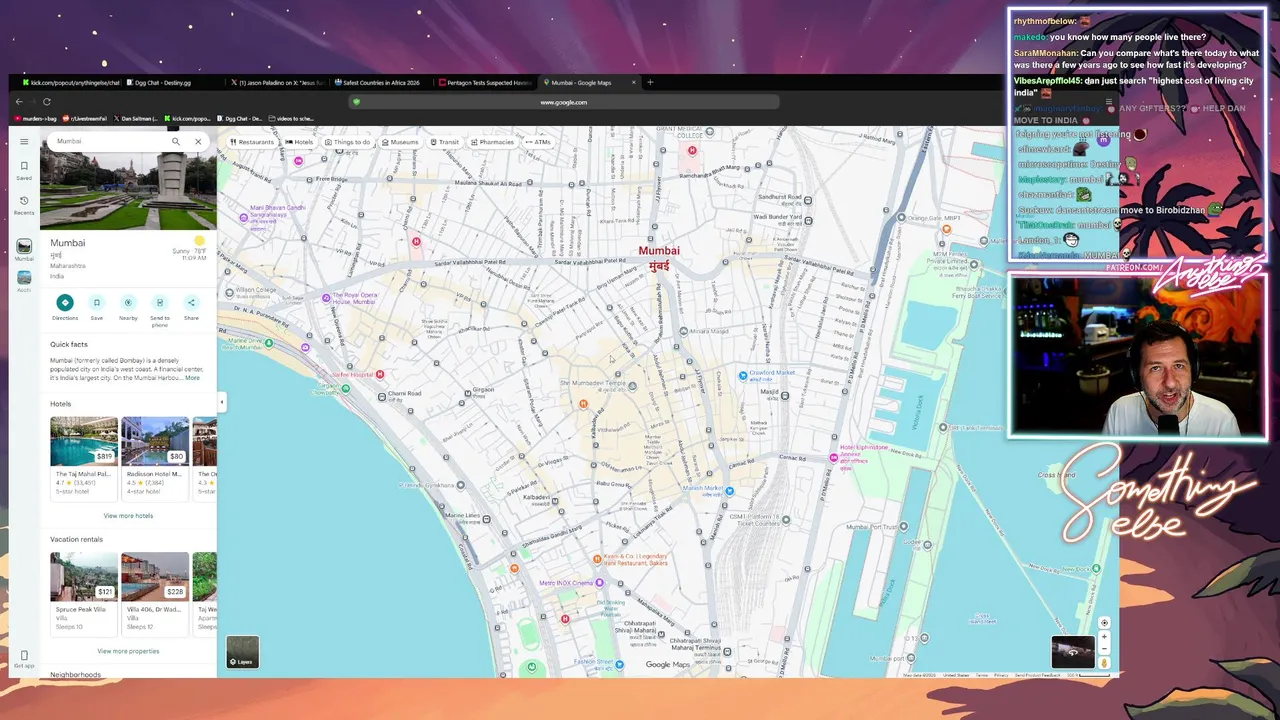Open the r/LivestreamFail bookmark
The height and width of the screenshot is (720, 1280).
tap(85, 118)
